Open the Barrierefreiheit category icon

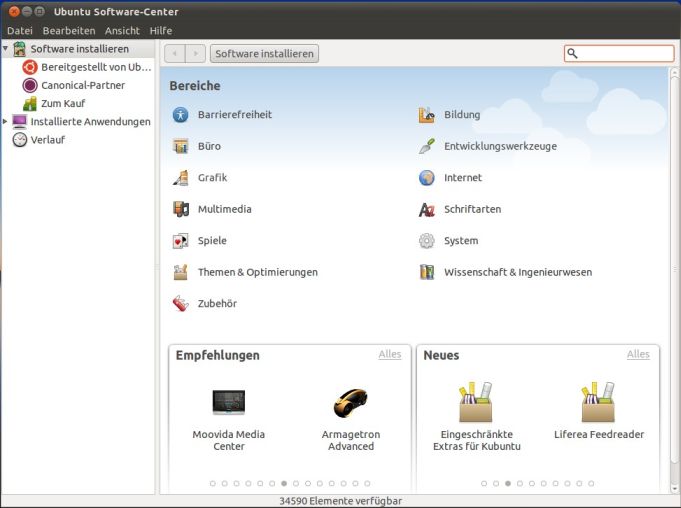180,115
